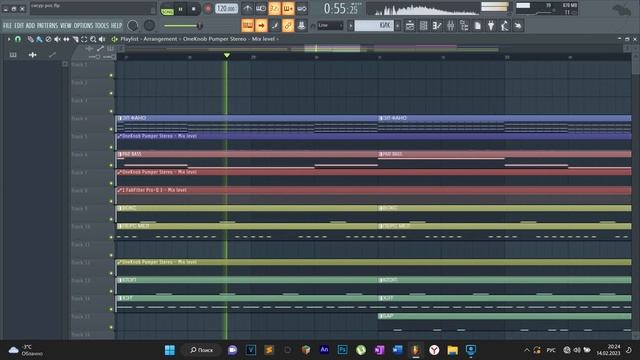Click 'OneKnob Pumper Stereo' breadcrumb in title

pos(215,39)
